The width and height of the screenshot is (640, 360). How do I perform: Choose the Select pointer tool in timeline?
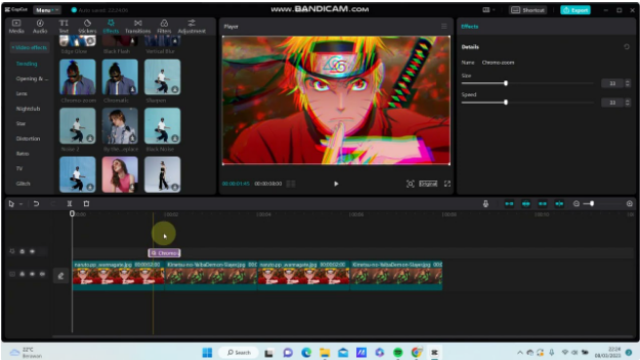pyautogui.click(x=11, y=204)
